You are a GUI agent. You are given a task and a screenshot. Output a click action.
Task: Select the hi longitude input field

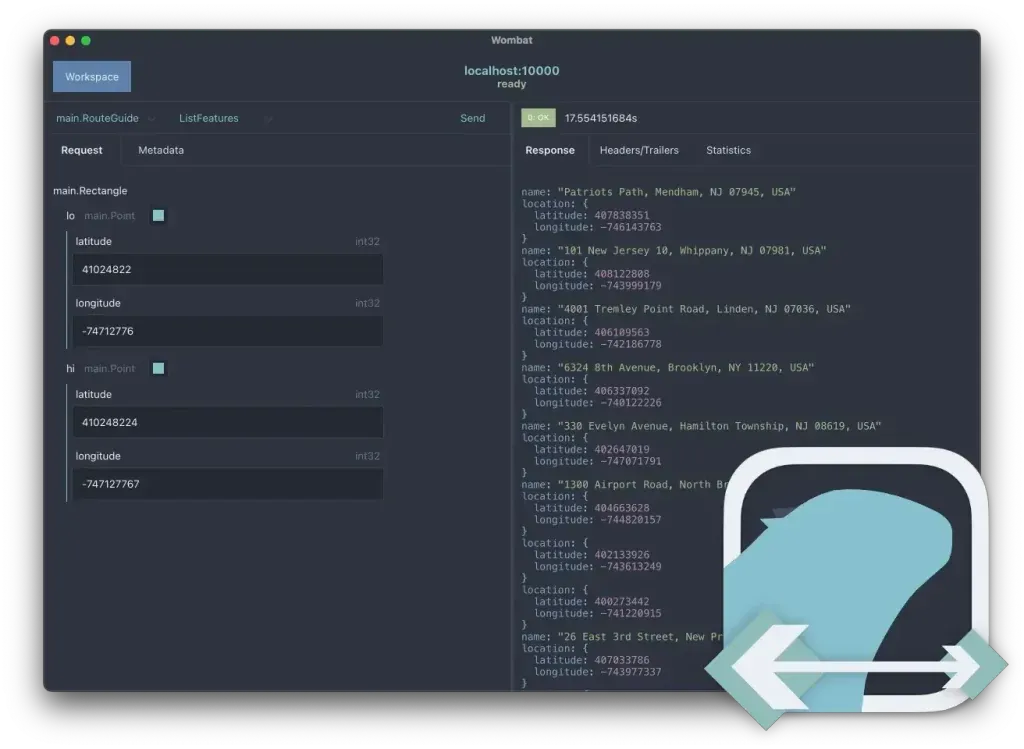[227, 484]
